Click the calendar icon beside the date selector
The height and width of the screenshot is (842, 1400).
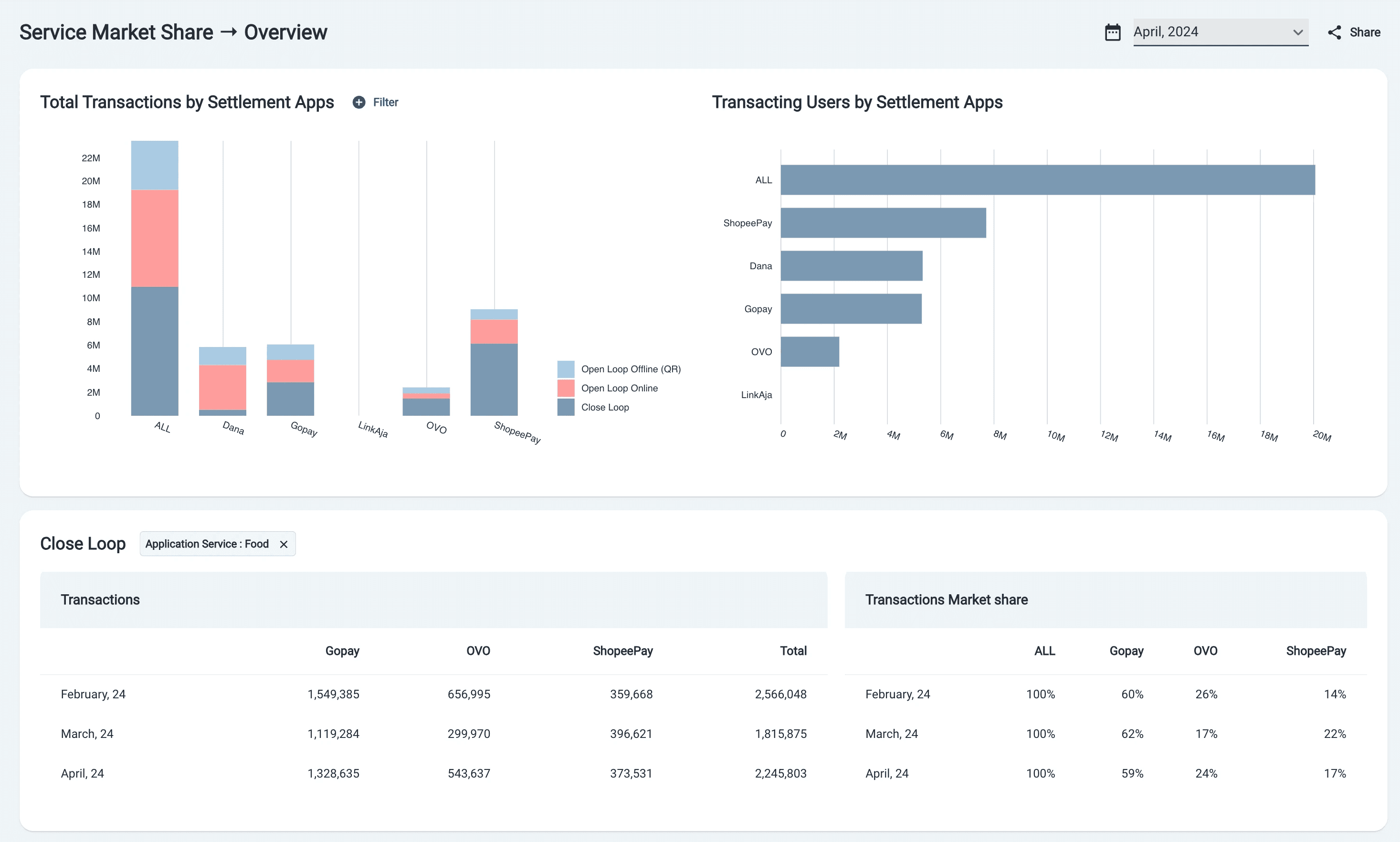(x=1112, y=32)
